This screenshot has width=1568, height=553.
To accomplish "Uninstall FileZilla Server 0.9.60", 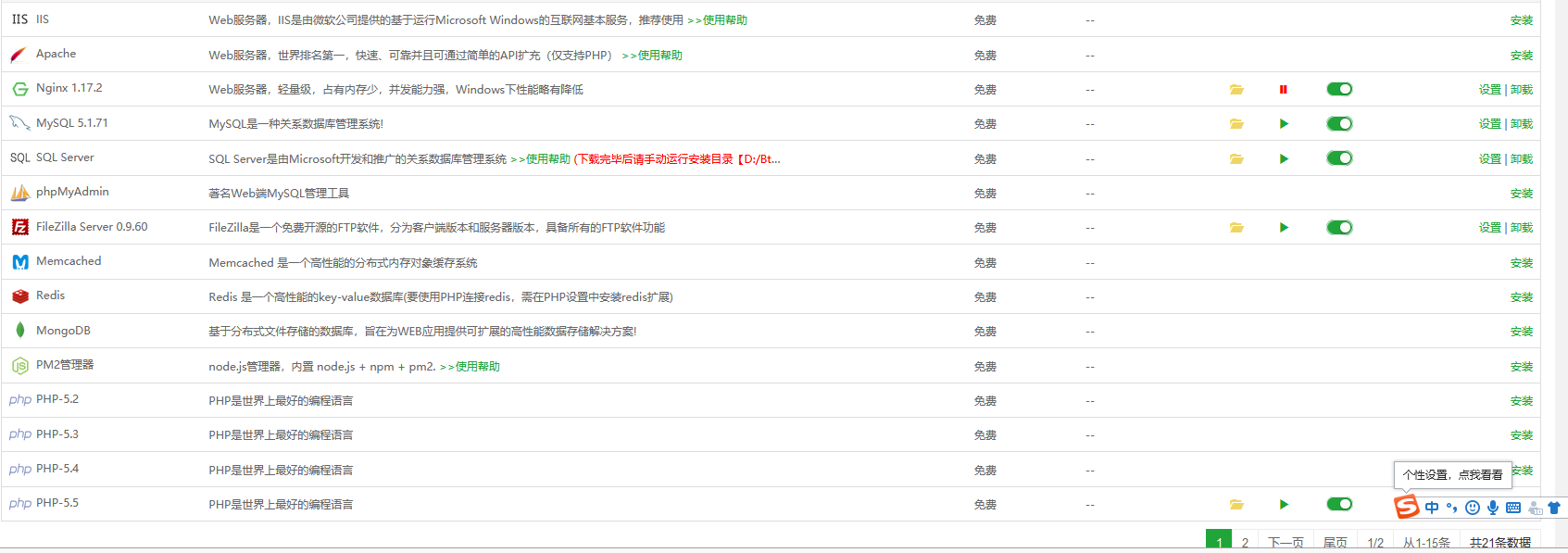I will 1522,228.
